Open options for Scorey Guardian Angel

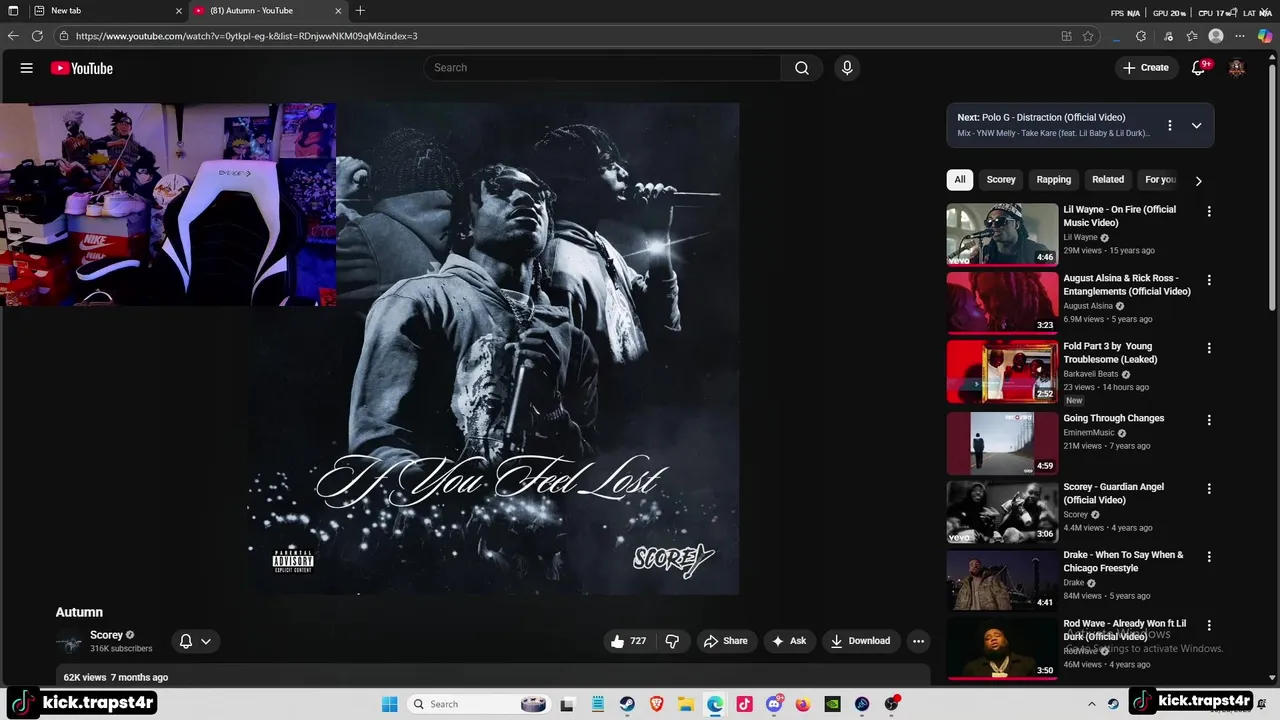[x=1209, y=489]
